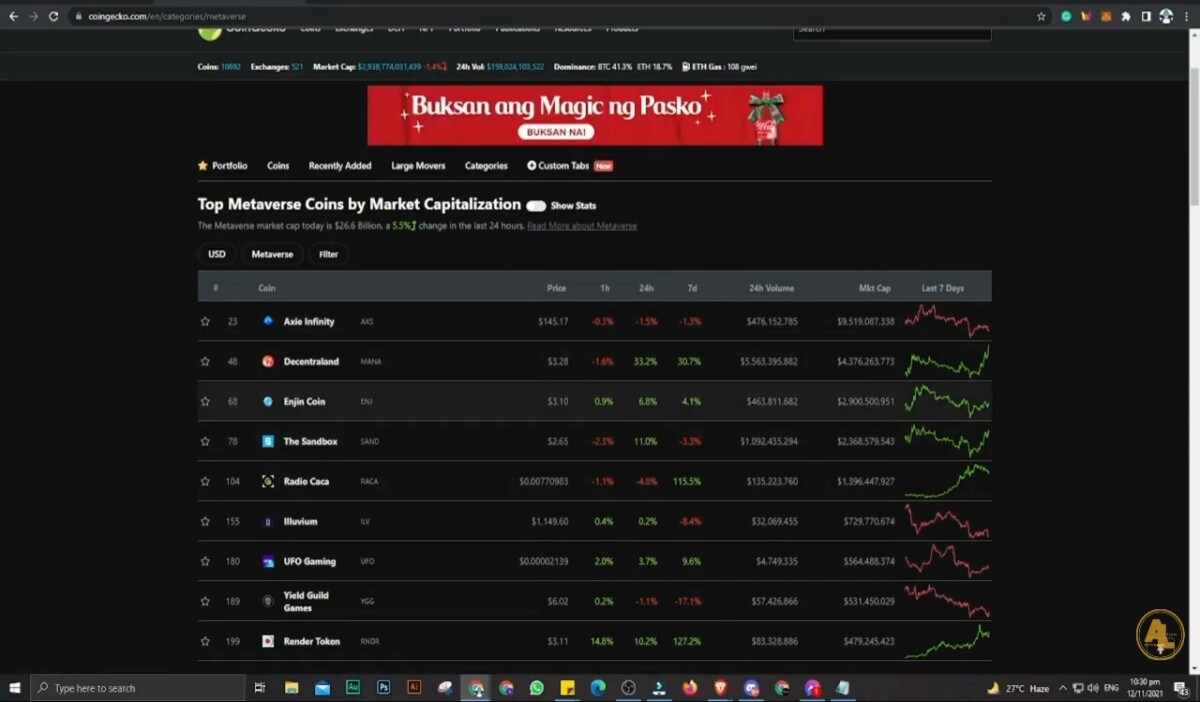Viewport: 1200px width, 702px height.
Task: Open the Grammarly extension icon
Action: pos(1067,16)
